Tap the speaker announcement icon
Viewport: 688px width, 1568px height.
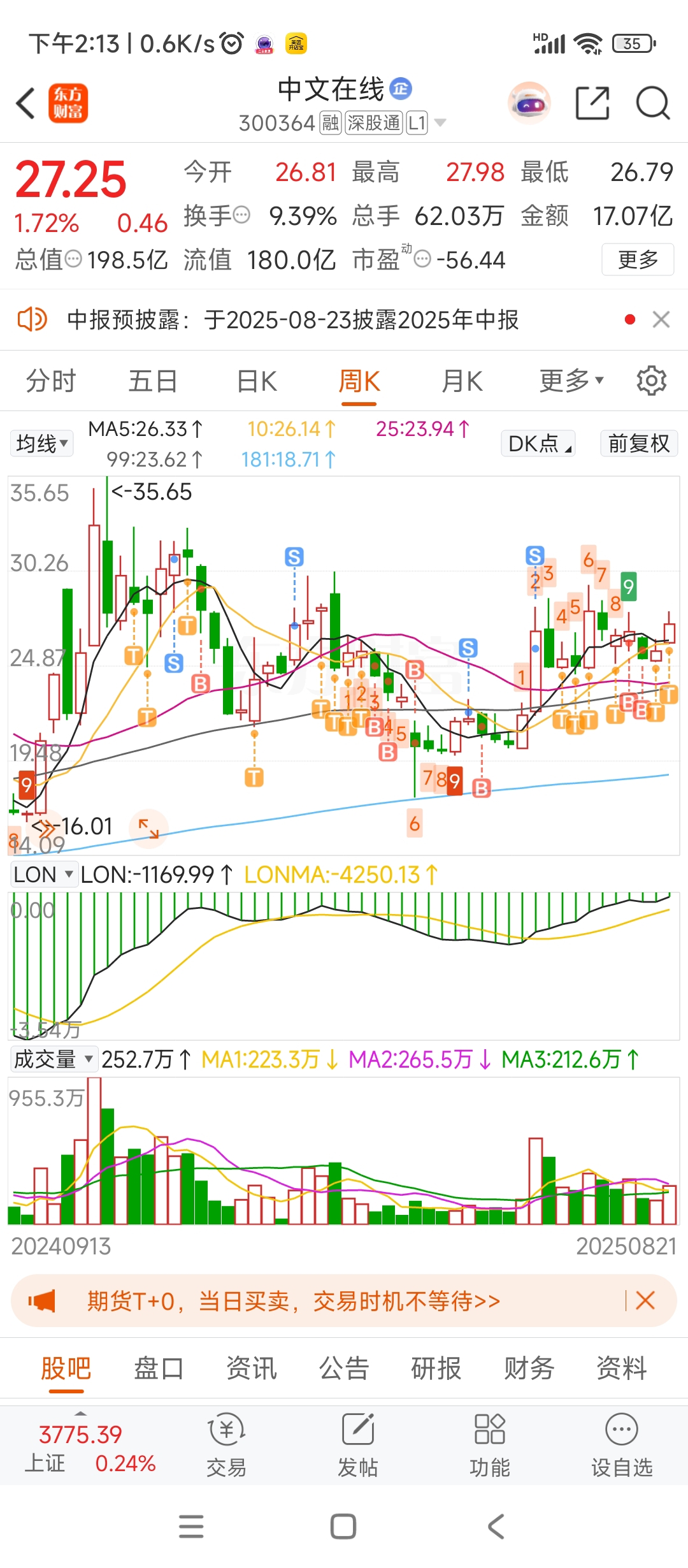(32, 319)
